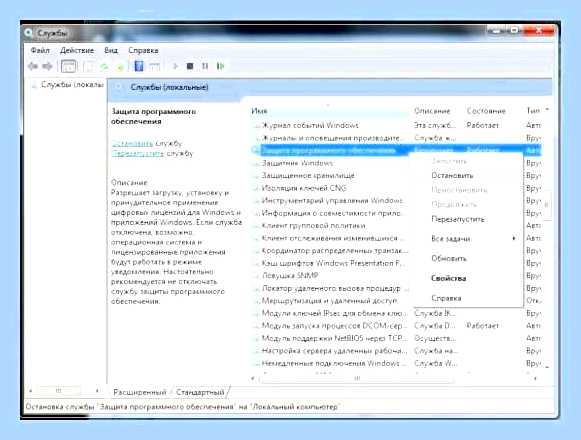This screenshot has height=440, width=581.
Task: Click the left pane horizontal scrollbar
Action: point(58,391)
